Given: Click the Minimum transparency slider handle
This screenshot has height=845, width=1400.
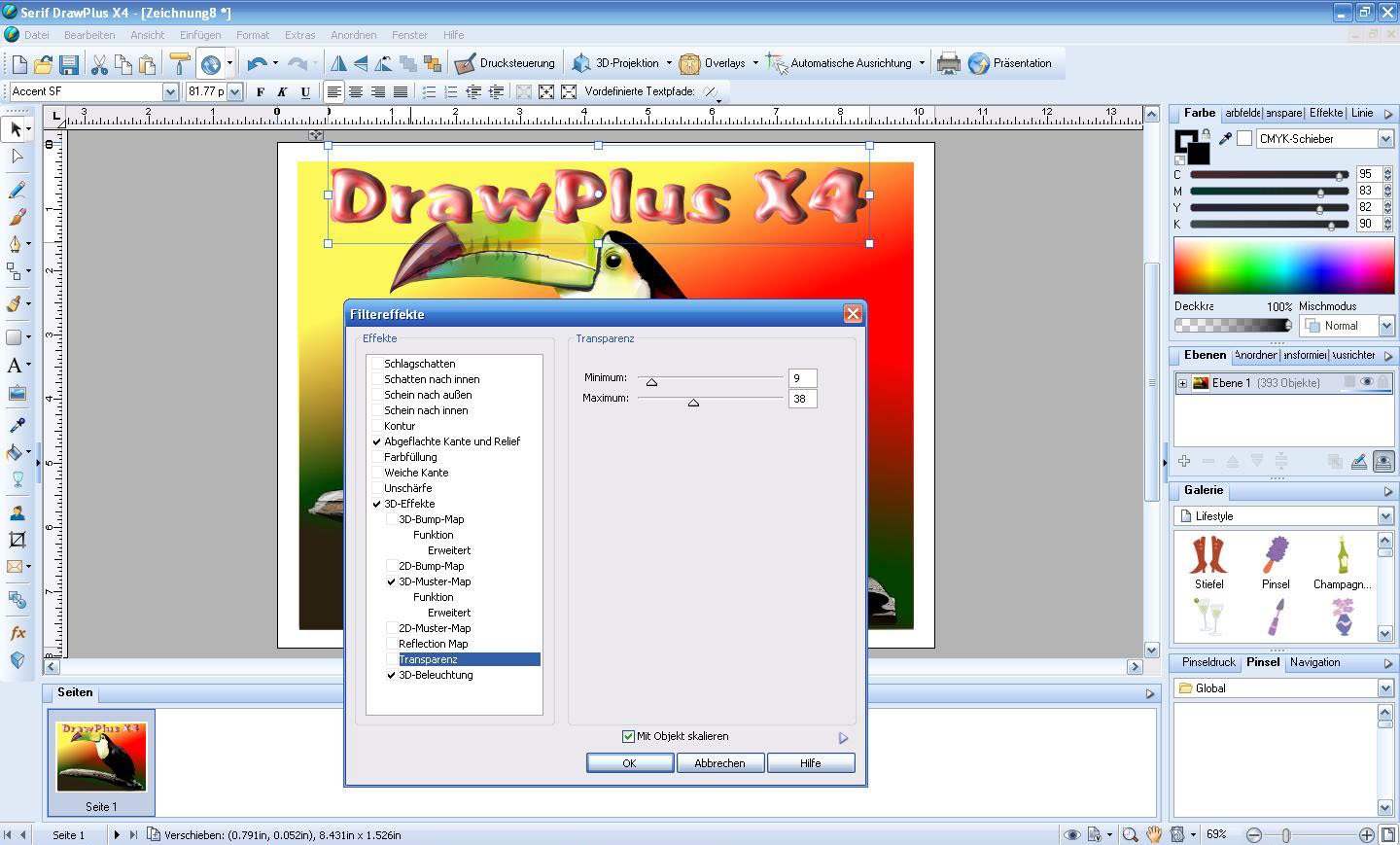Looking at the screenshot, I should [x=652, y=381].
